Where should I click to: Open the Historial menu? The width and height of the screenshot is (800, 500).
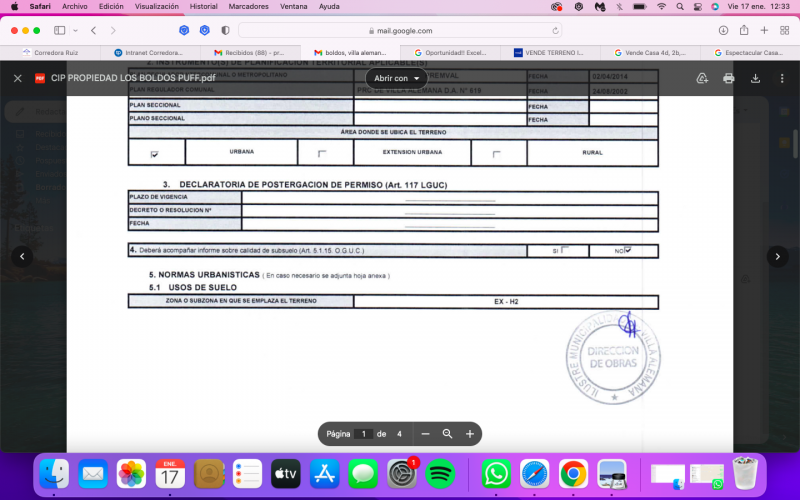coord(204,7)
